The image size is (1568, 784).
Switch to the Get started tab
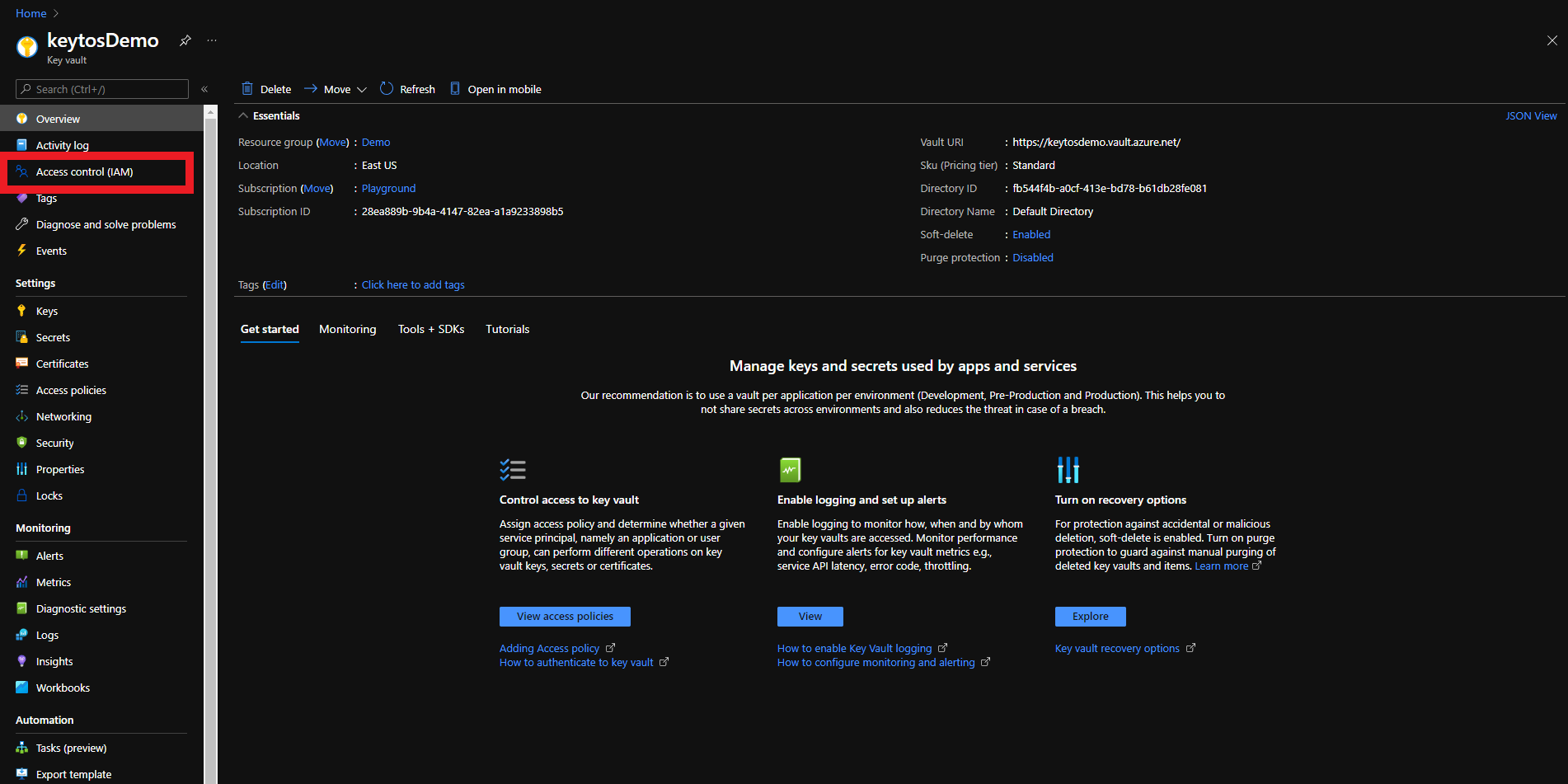270,329
